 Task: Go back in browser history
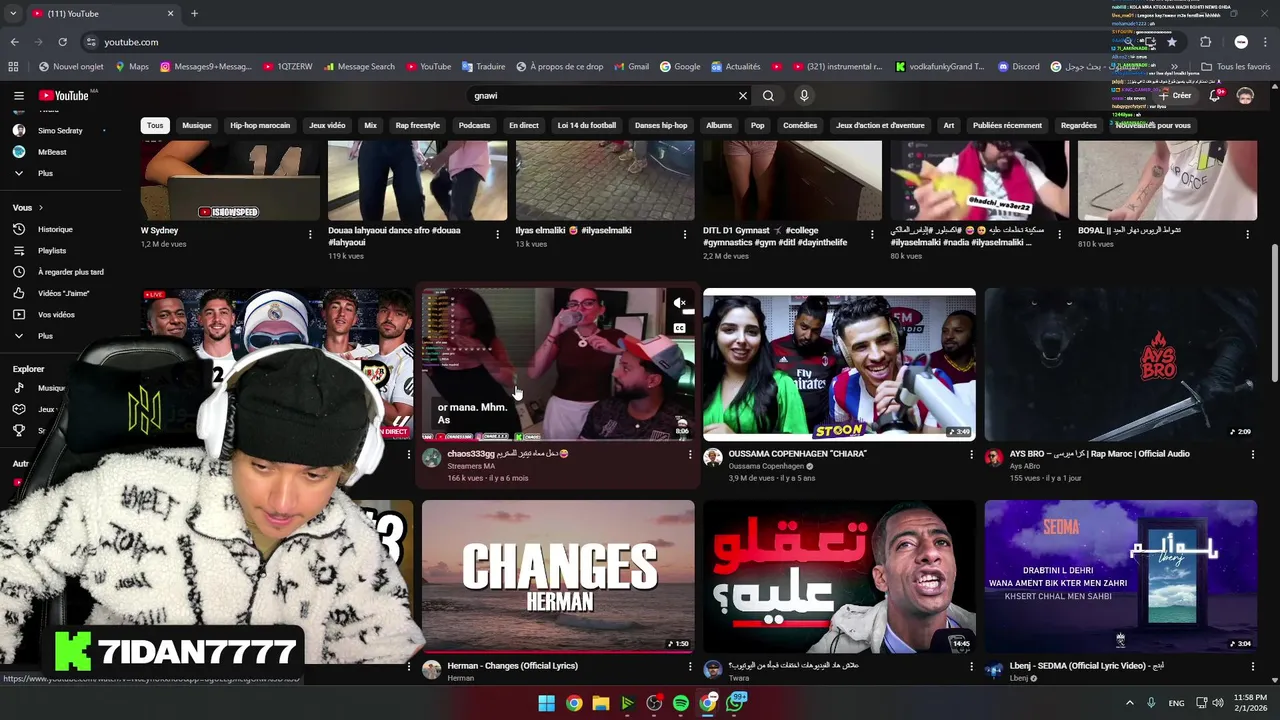14,42
